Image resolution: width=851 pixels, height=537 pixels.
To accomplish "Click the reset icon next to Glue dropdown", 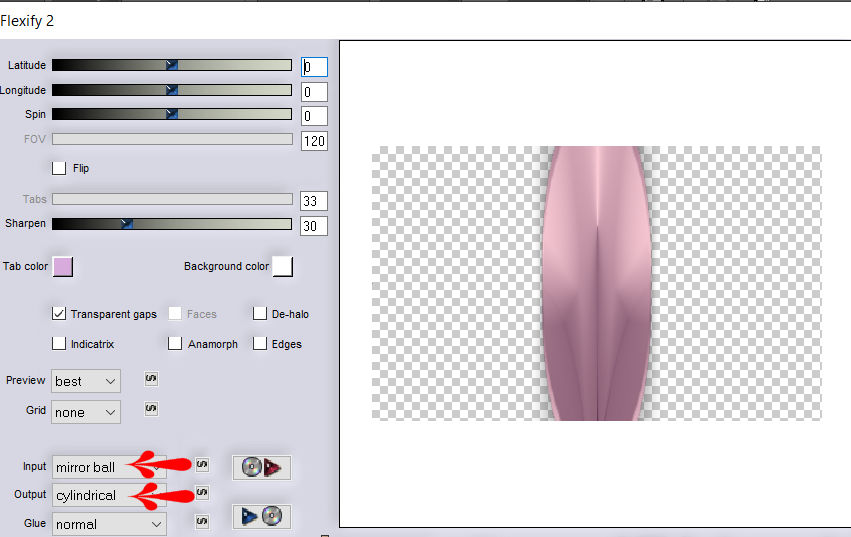I will 202,521.
